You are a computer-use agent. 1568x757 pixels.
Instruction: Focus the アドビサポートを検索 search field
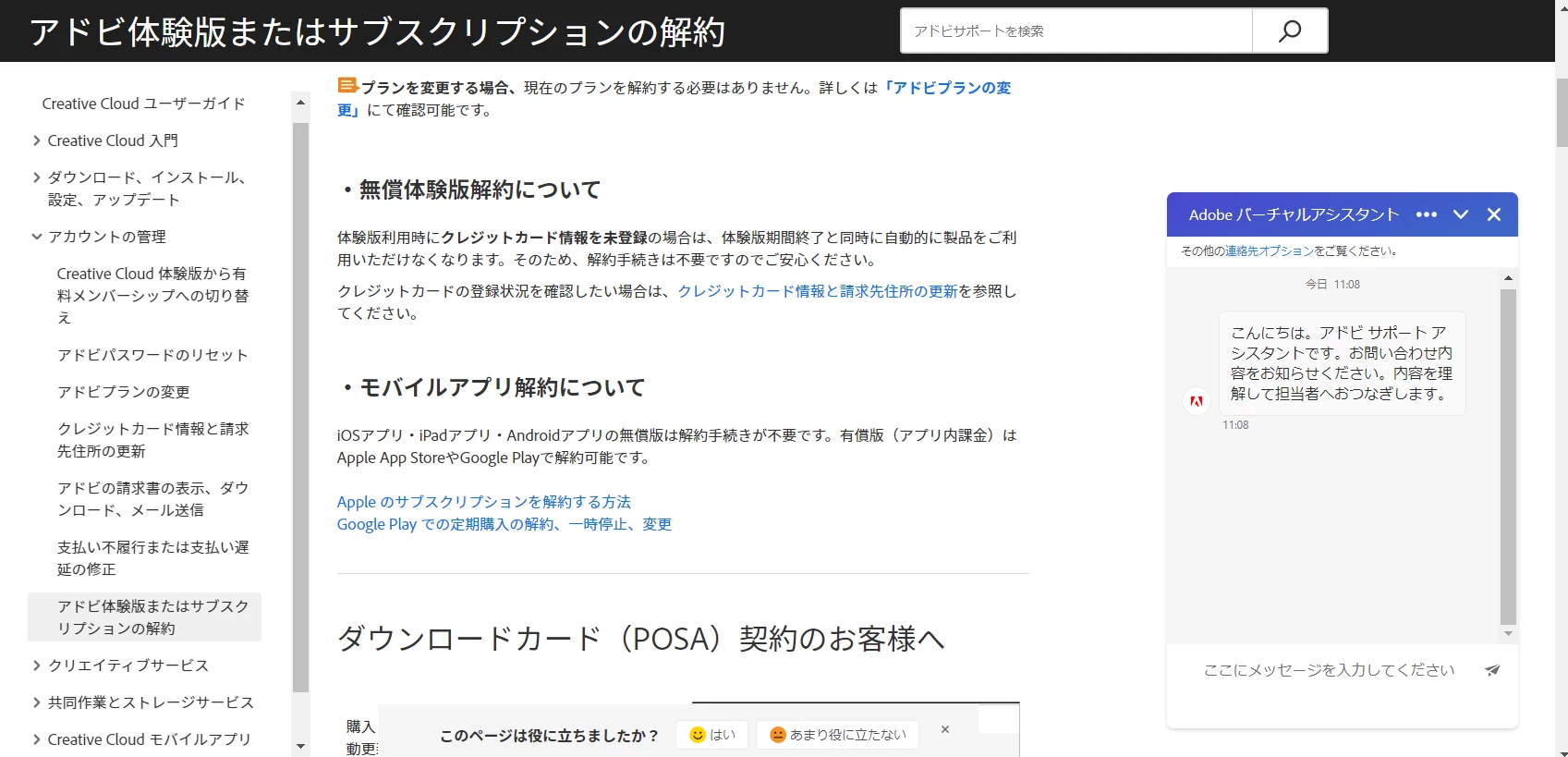click(x=1076, y=31)
